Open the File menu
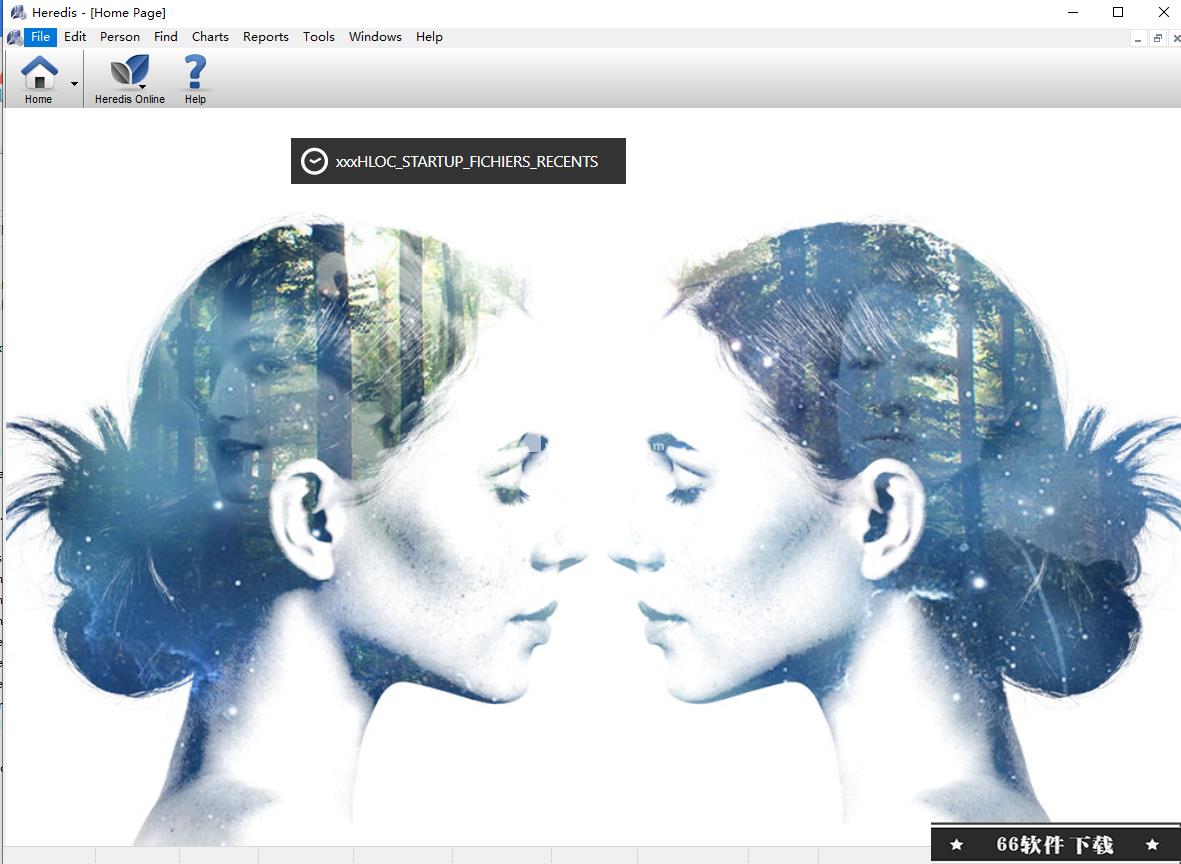Viewport: 1181px width, 864px height. point(41,37)
